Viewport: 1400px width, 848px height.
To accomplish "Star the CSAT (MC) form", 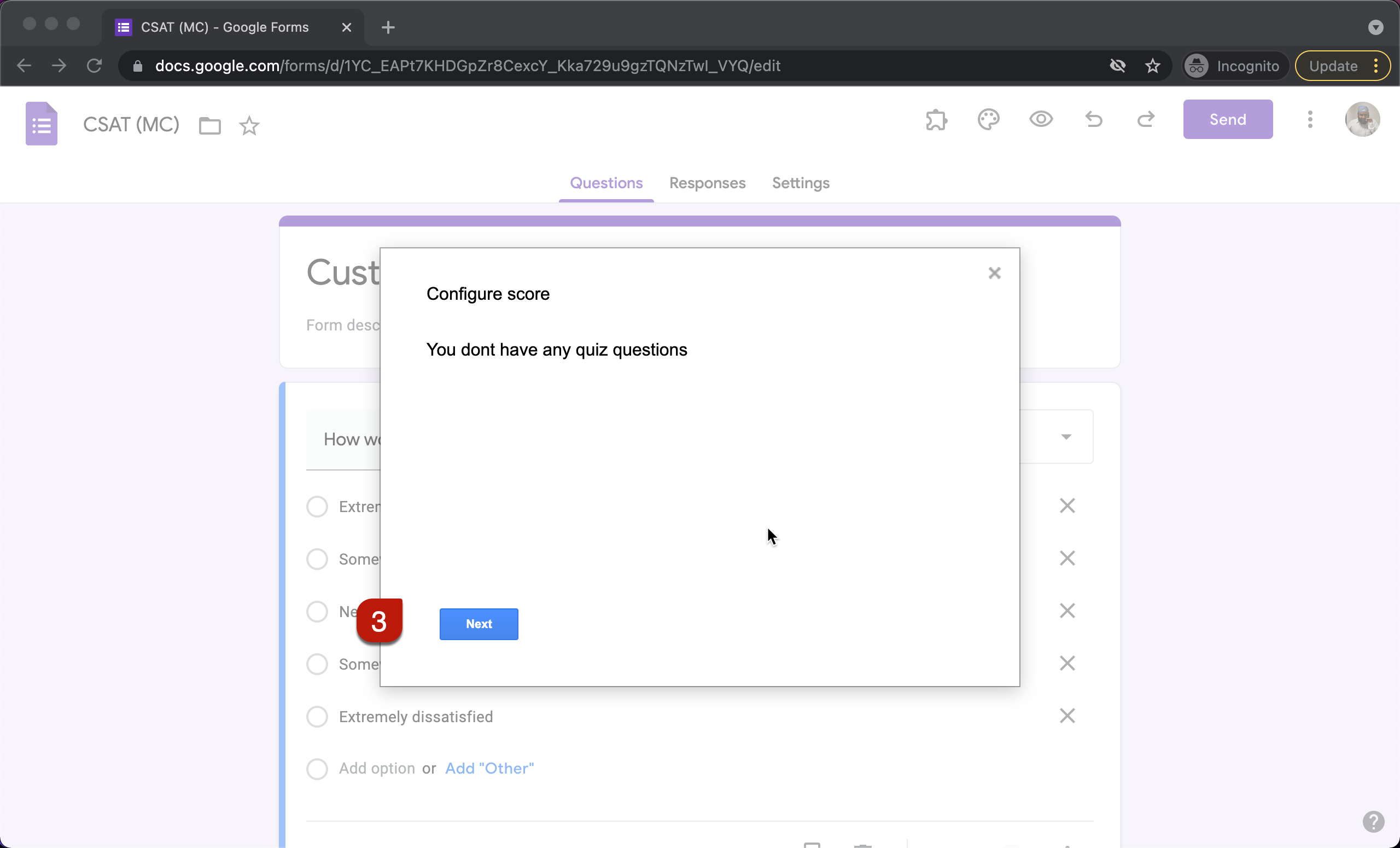I will coord(249,126).
